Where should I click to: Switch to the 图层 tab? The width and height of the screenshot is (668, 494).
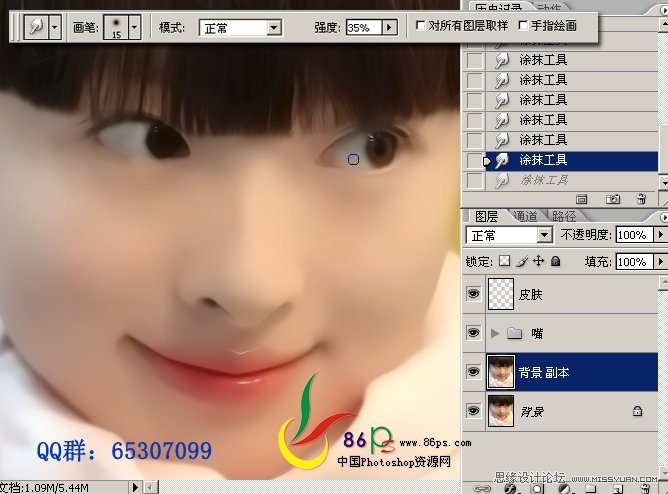tap(487, 216)
